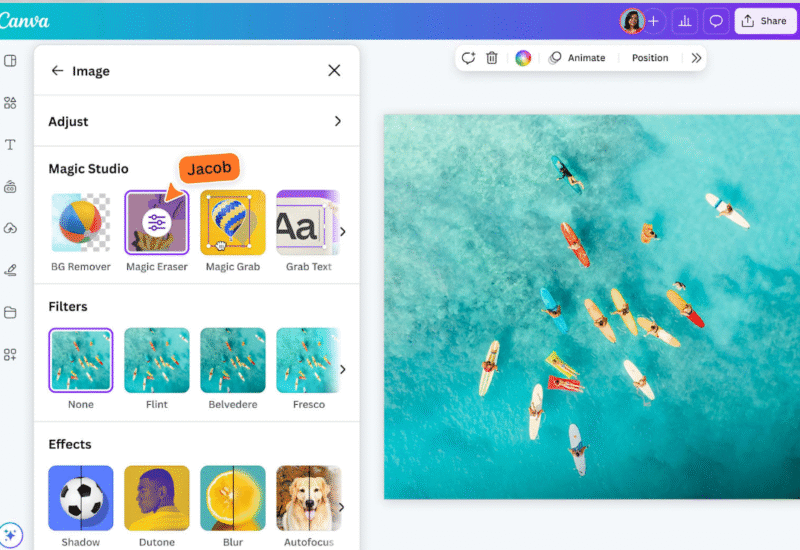Expand more toolbar options double chevron
The image size is (800, 550).
coord(696,58)
